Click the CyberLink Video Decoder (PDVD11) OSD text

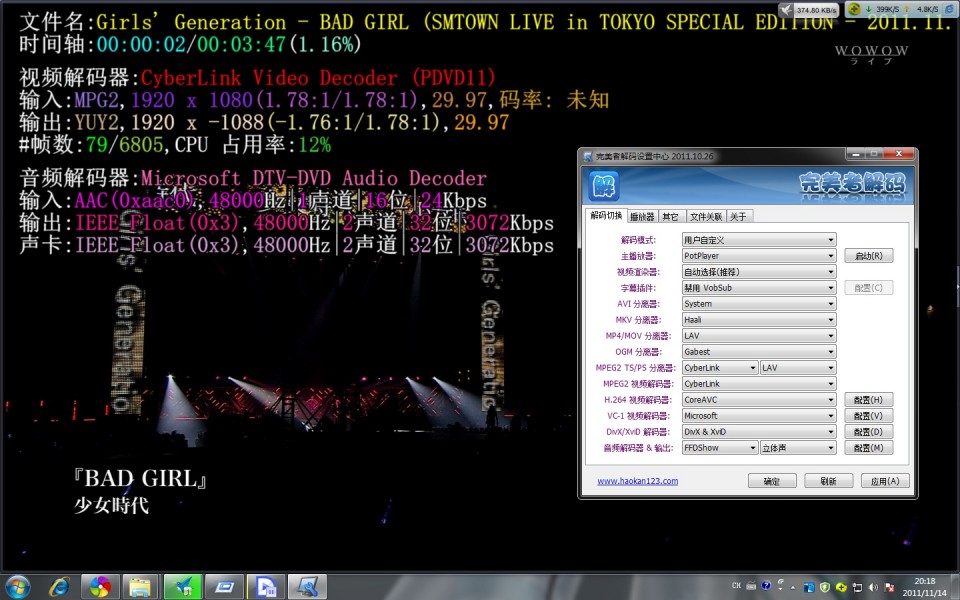318,78
